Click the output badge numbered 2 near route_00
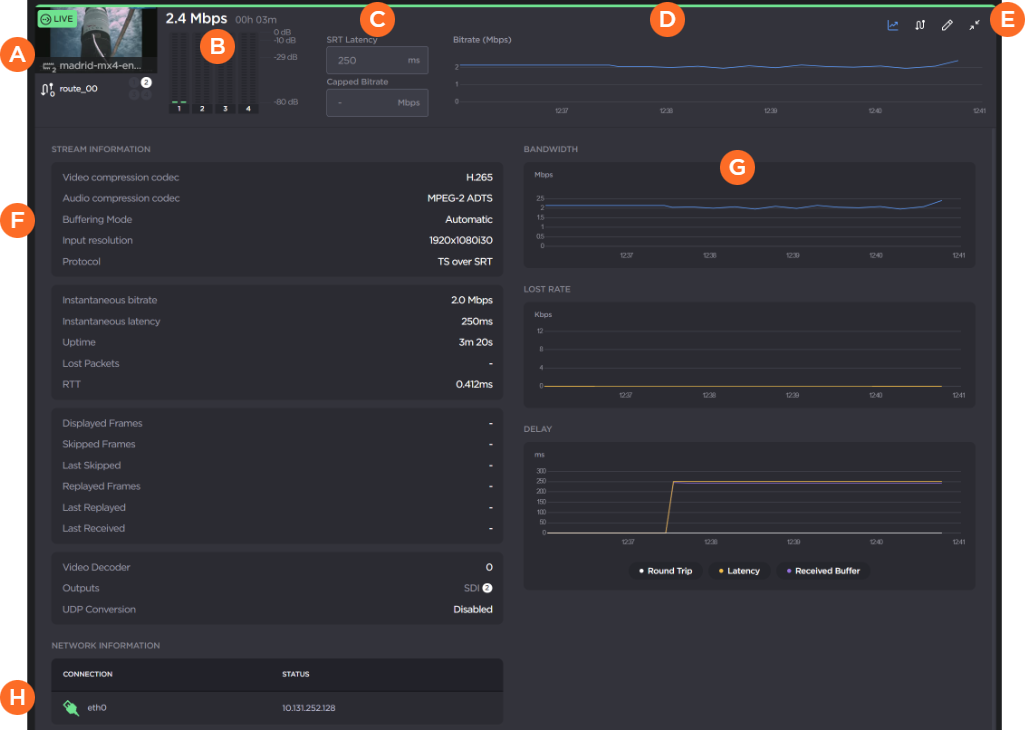Viewport: 1025px width, 730px height. click(x=145, y=82)
